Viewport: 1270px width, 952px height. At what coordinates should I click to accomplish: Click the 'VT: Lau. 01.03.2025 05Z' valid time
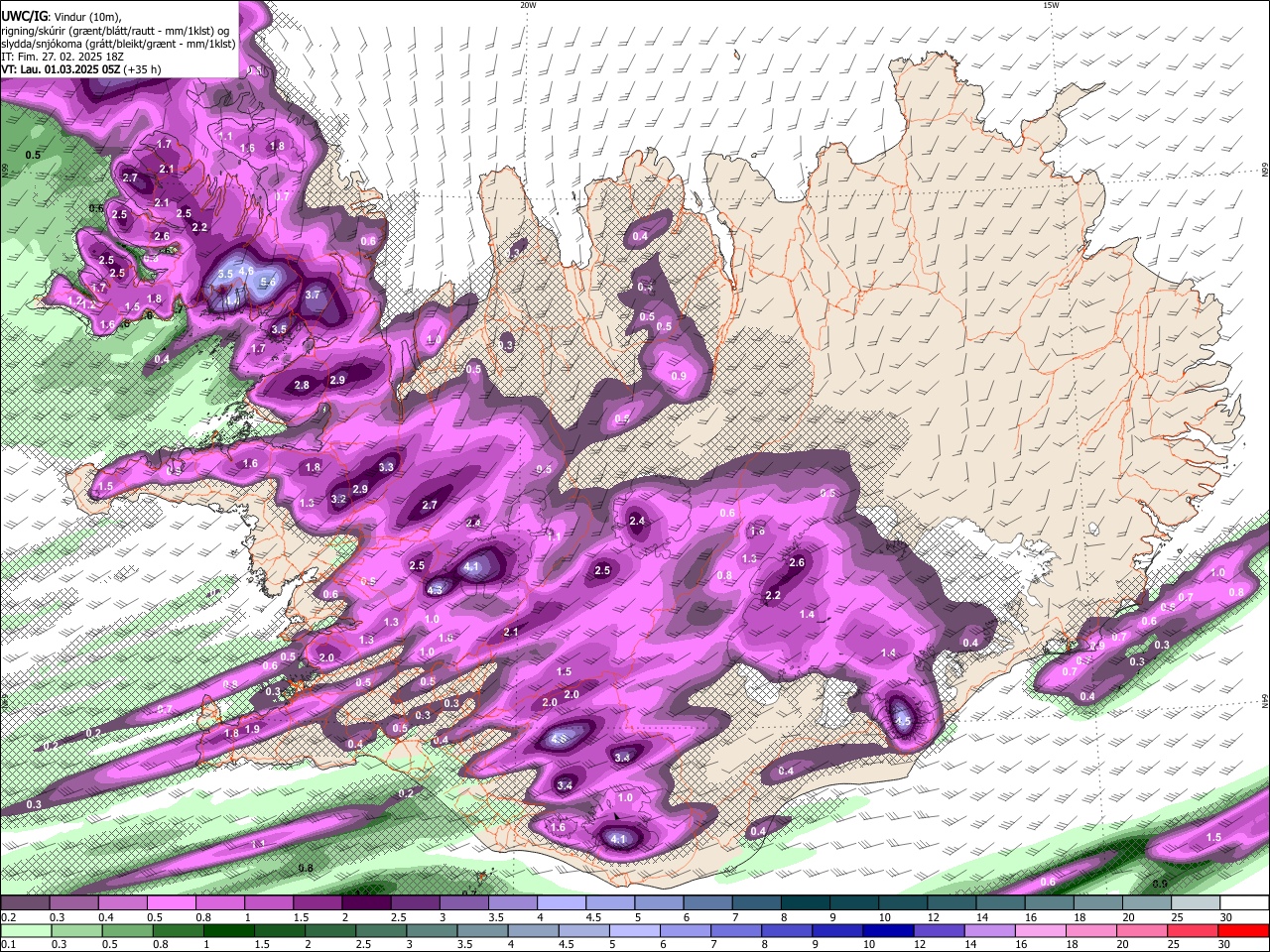61,69
